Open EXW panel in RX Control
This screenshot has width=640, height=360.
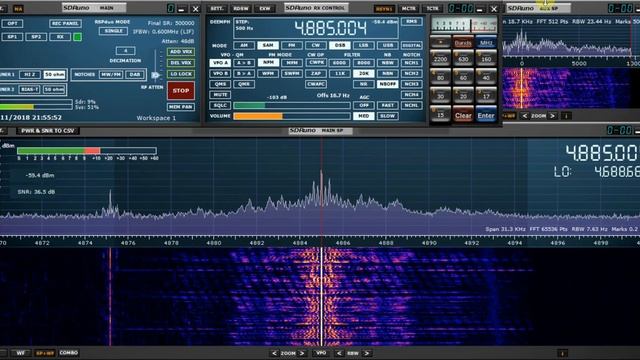pos(265,8)
